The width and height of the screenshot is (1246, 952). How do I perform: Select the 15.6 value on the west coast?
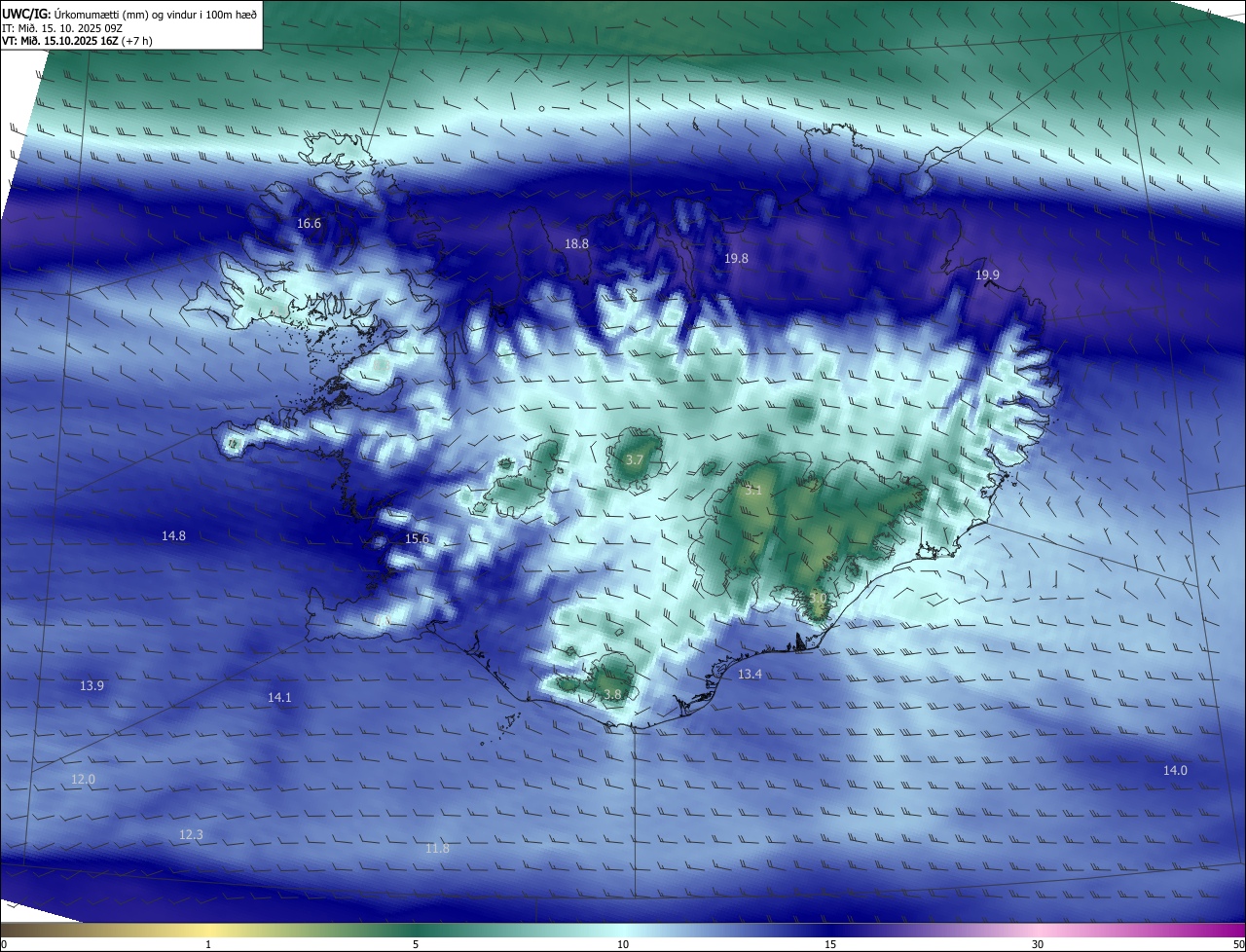[417, 539]
